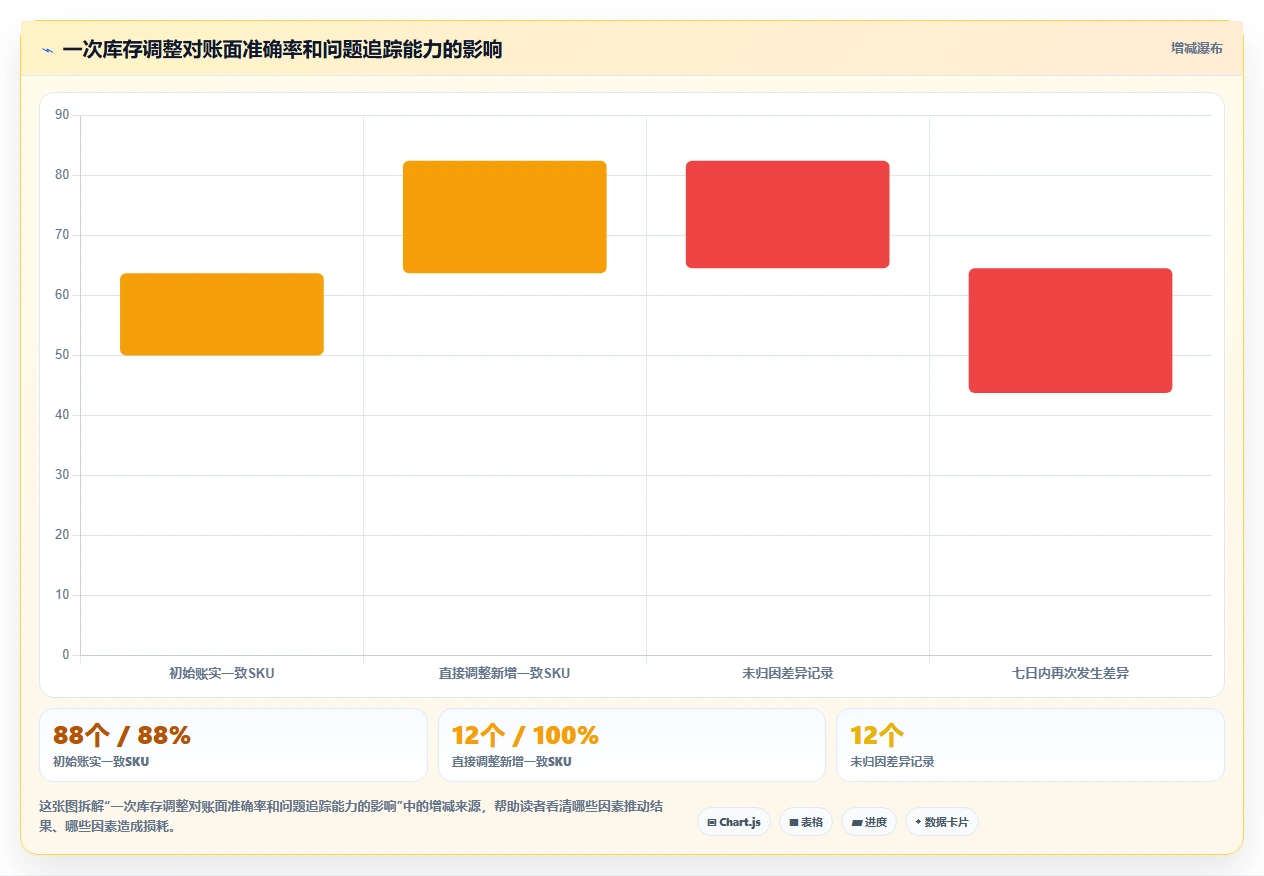This screenshot has height=876, width=1264.
Task: Click the red 七日内再次发生差异 bar
Action: [1070, 331]
